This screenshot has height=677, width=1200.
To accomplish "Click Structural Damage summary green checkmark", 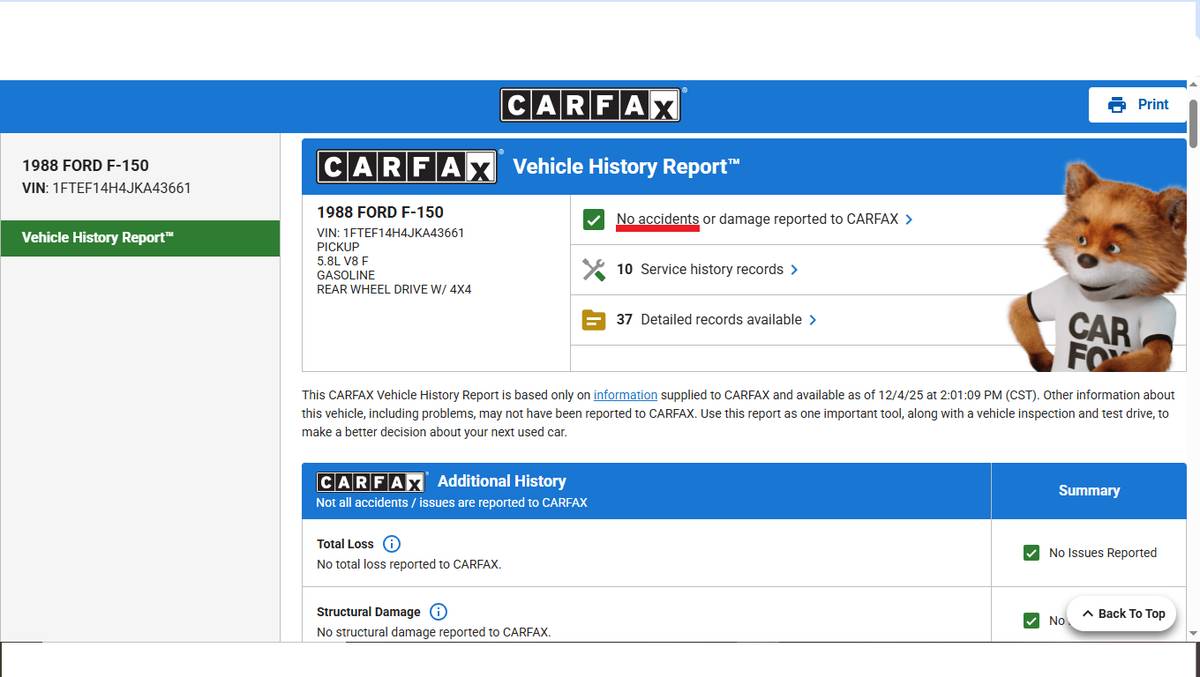I will tap(1031, 621).
